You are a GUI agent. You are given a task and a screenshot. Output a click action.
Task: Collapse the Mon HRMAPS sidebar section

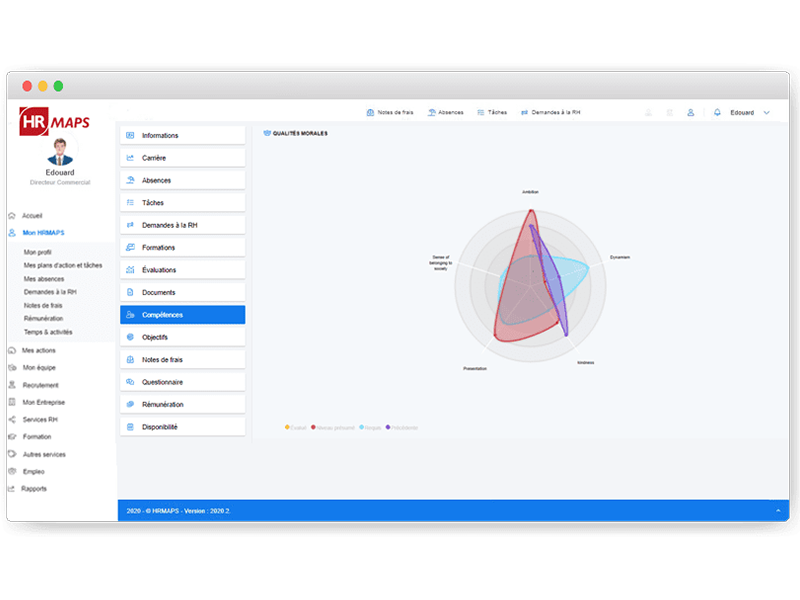click(x=45, y=233)
